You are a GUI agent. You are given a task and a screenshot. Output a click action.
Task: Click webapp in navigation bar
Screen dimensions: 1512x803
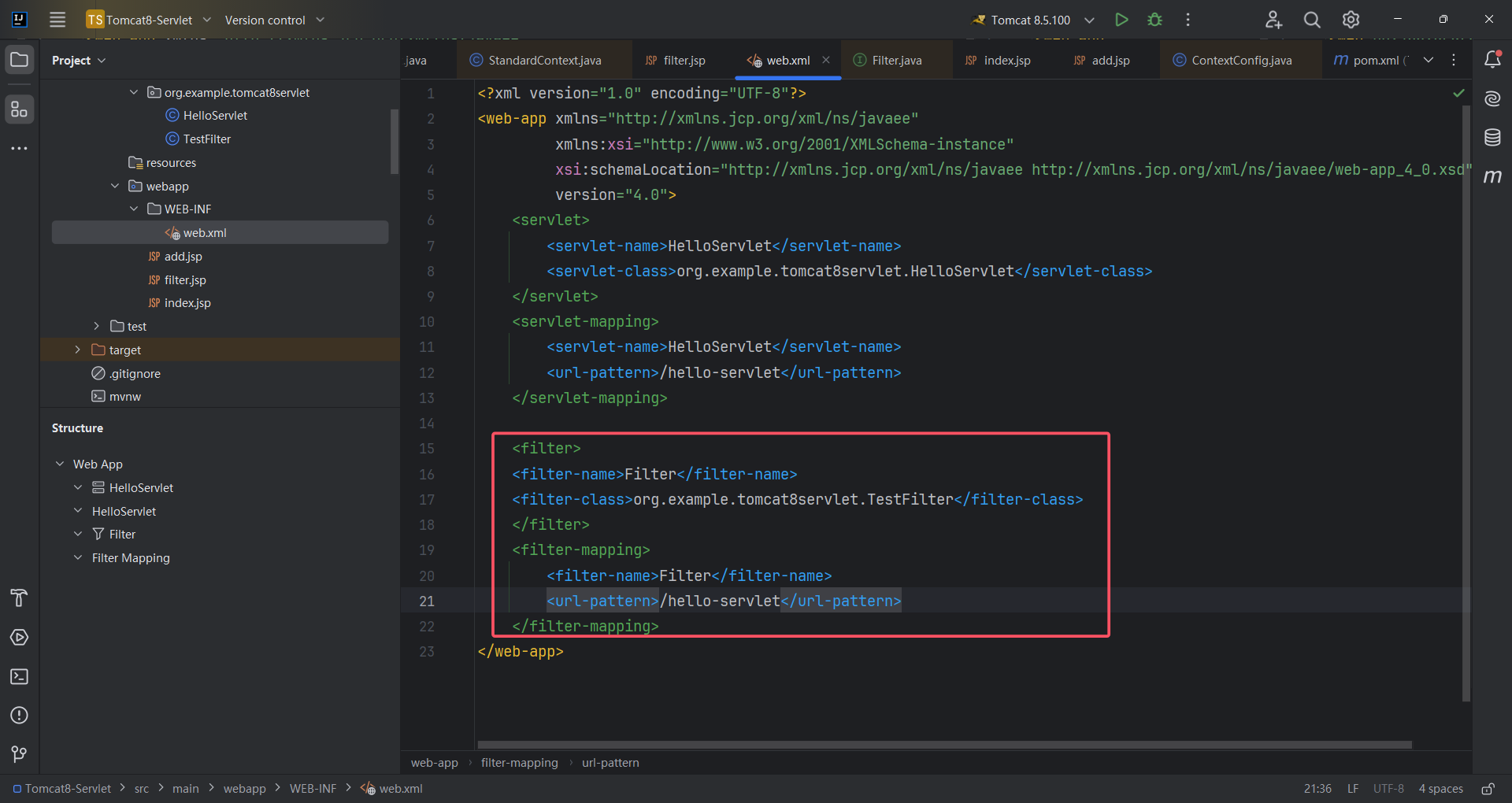(x=244, y=789)
